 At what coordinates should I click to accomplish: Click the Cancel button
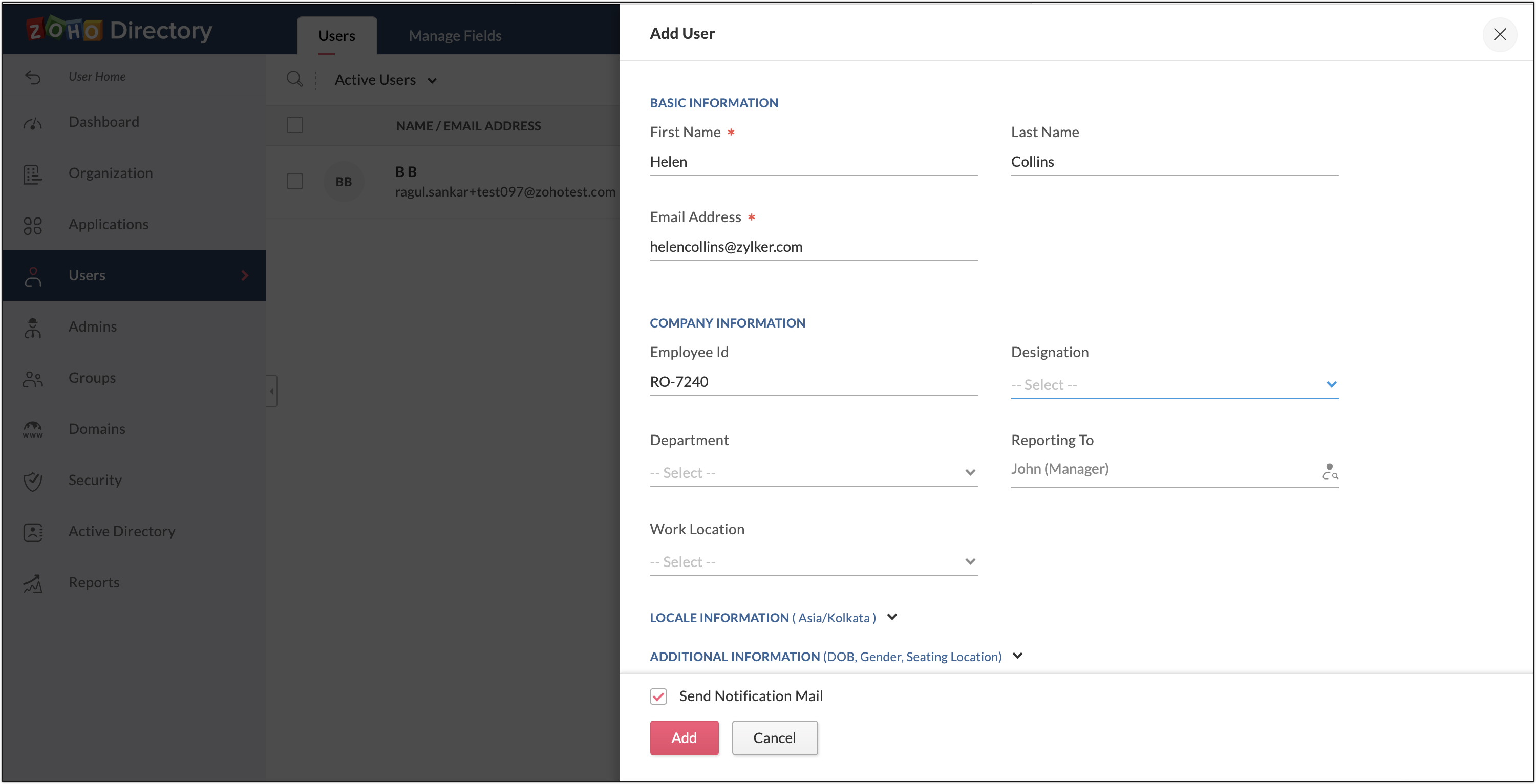coord(774,737)
